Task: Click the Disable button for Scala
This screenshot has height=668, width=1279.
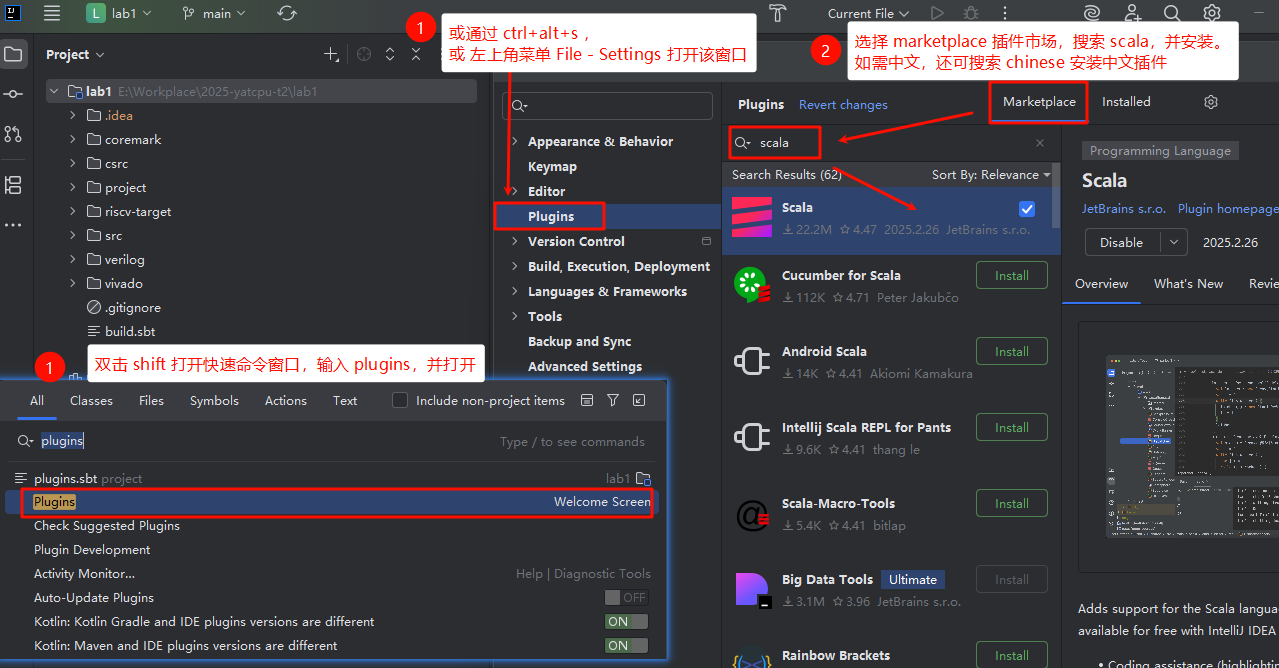Action: (1122, 242)
